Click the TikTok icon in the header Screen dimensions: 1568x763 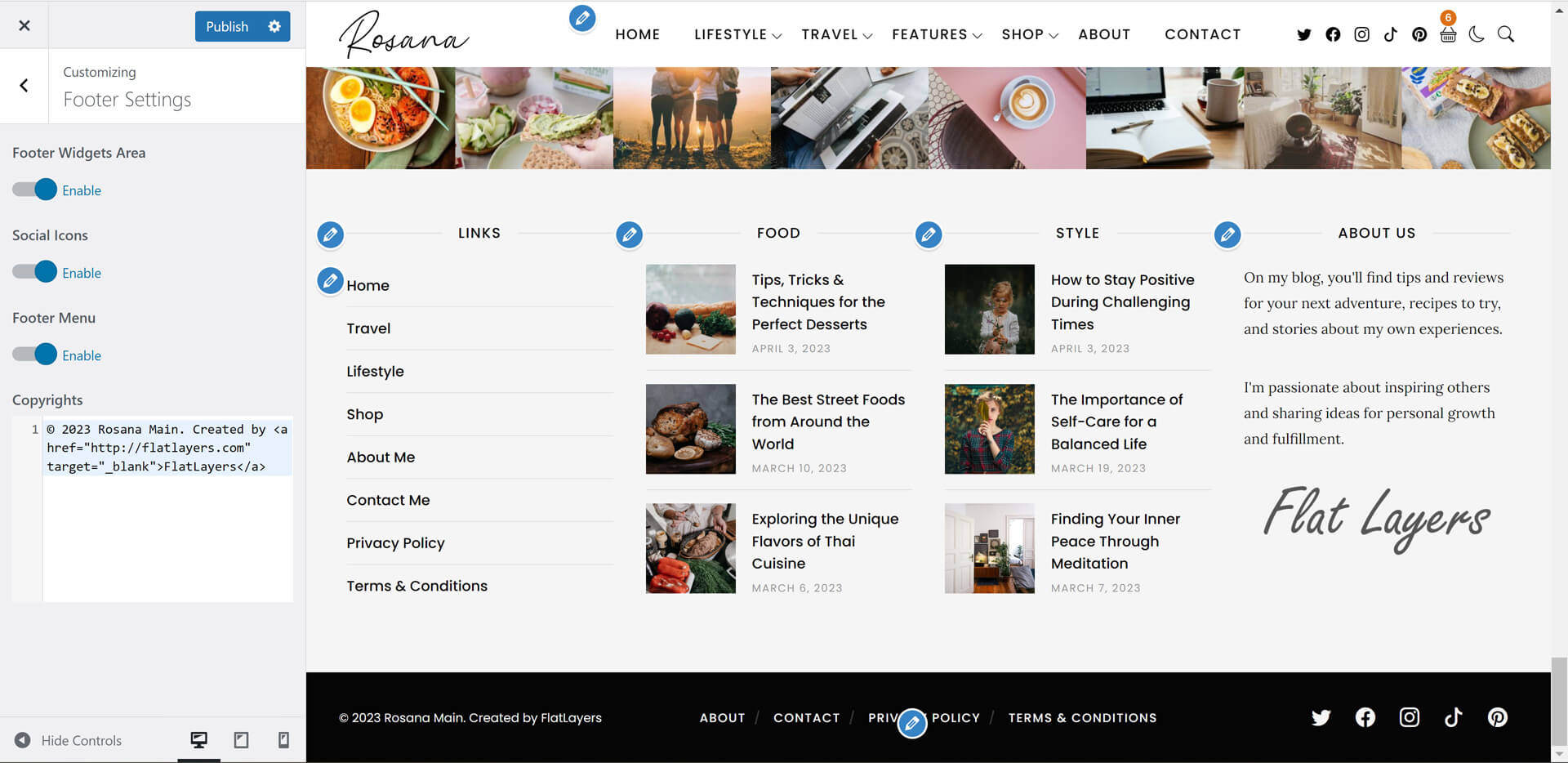click(1390, 34)
